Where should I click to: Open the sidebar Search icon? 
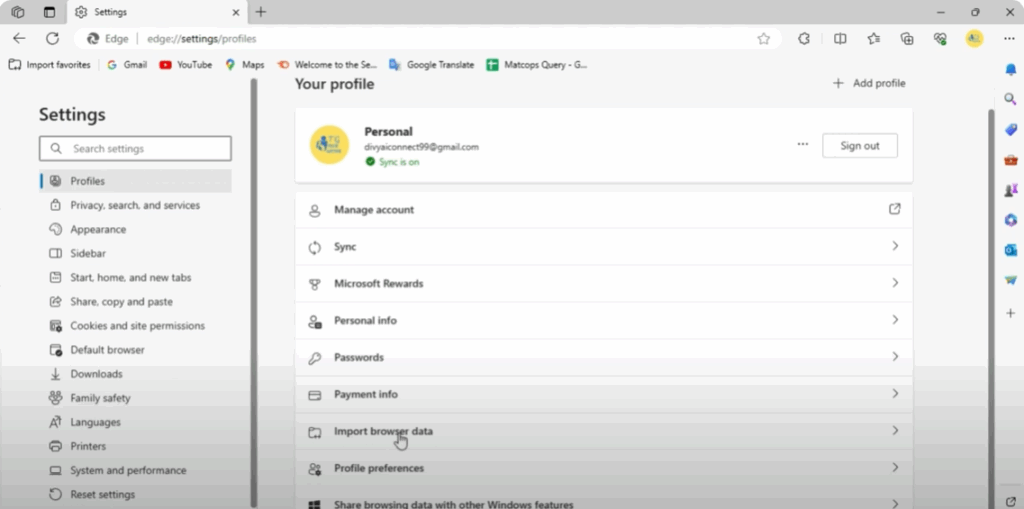[x=1011, y=99]
